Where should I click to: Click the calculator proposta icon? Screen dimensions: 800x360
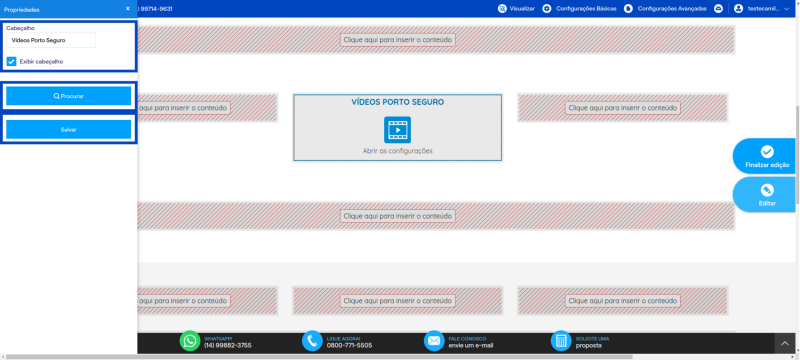[561, 341]
